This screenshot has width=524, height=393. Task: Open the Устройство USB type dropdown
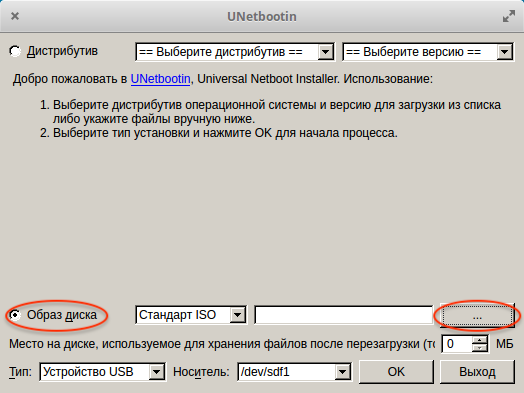coord(102,372)
